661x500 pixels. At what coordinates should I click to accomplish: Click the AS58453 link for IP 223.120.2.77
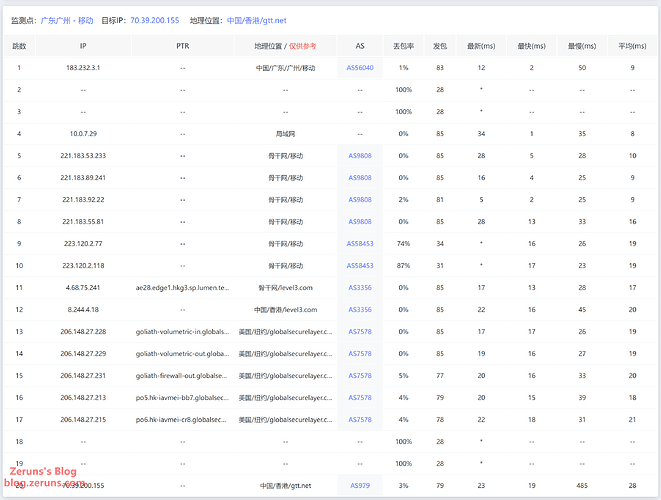[360, 243]
